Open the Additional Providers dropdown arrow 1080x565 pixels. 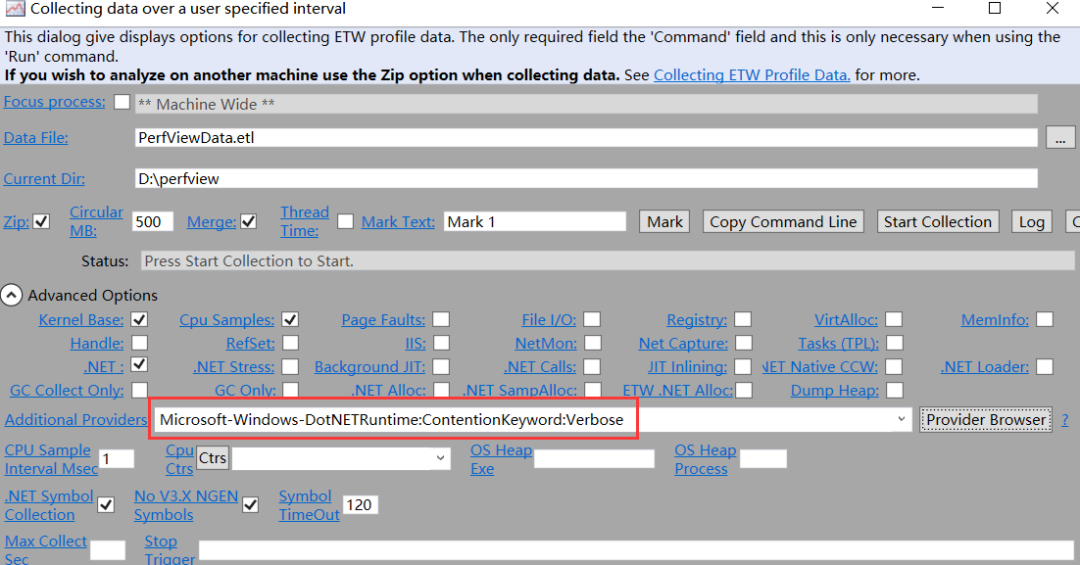click(901, 420)
